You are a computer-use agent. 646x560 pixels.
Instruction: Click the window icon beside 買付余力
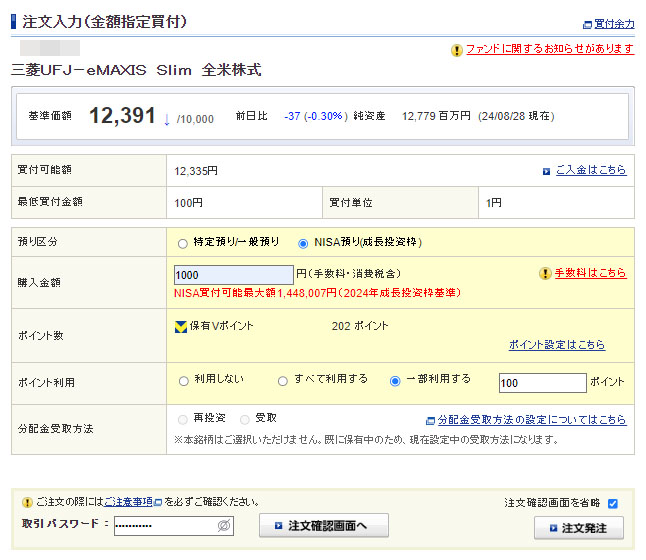[587, 24]
